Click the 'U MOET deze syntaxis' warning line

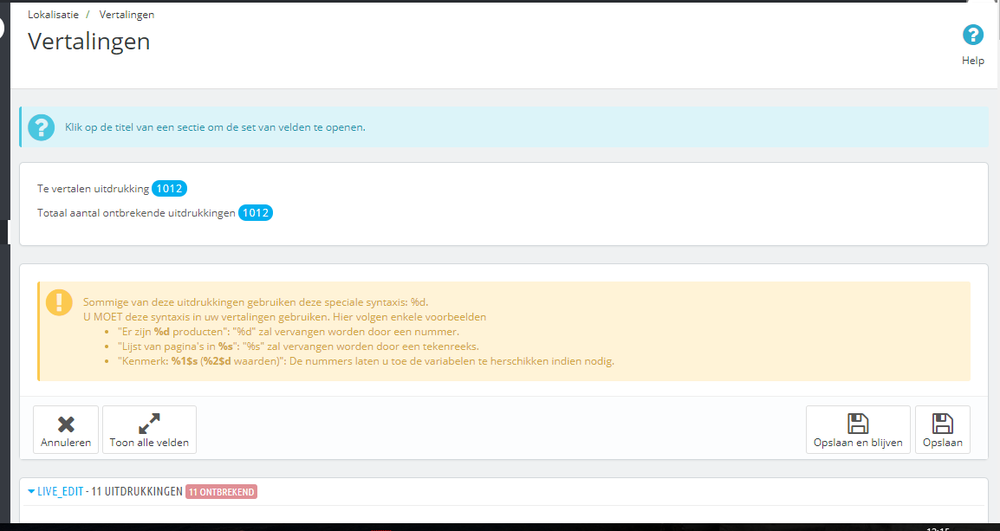pos(284,317)
